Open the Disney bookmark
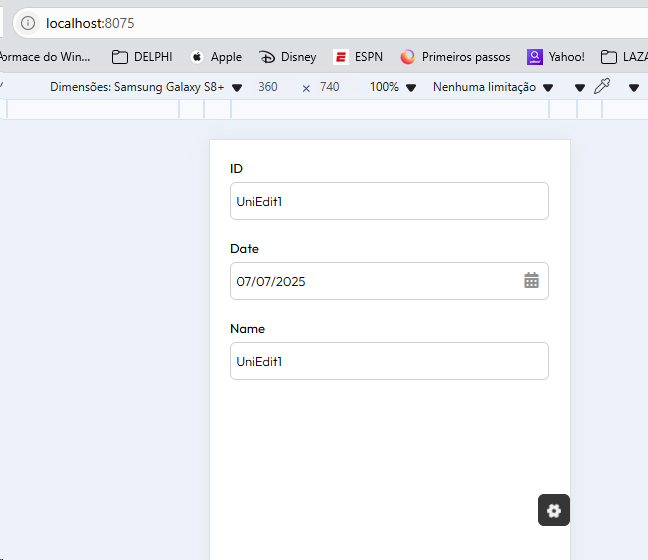 (287, 57)
